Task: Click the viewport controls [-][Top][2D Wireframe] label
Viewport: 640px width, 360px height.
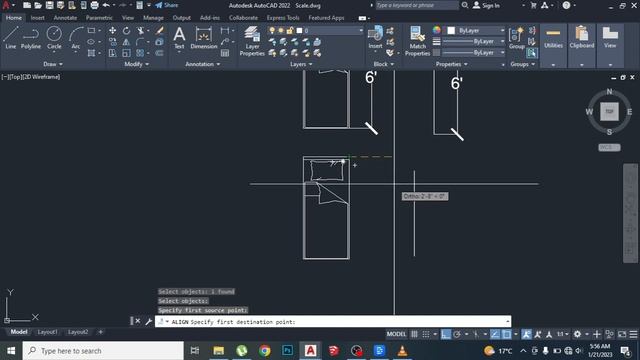Action: pyautogui.click(x=31, y=77)
